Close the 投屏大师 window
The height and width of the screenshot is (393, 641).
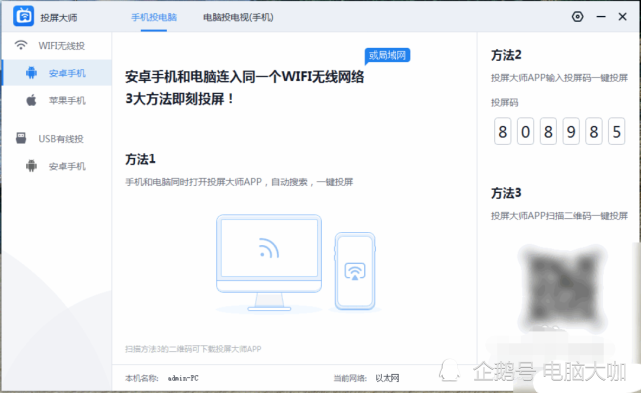(x=622, y=17)
